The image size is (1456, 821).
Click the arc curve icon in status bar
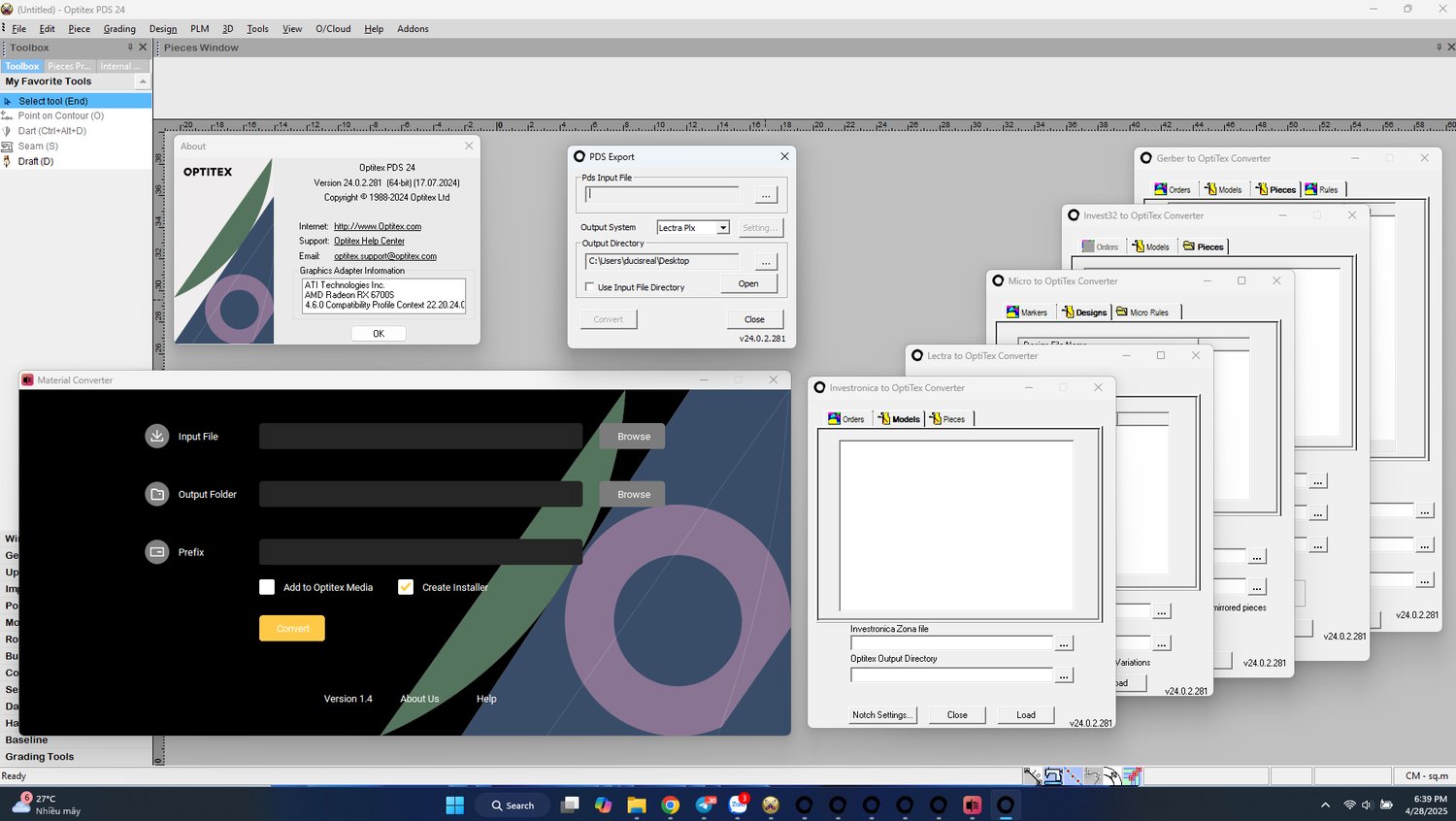(1112, 775)
